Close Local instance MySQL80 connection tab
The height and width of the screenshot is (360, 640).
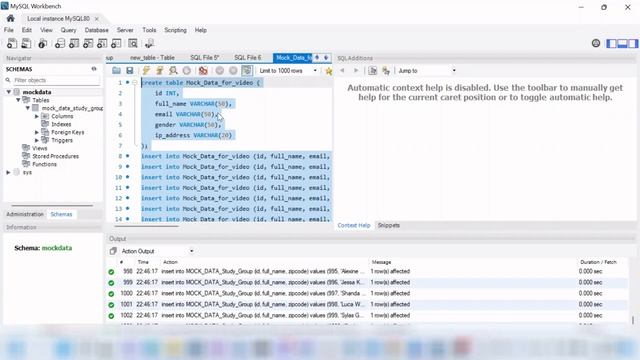(97, 19)
